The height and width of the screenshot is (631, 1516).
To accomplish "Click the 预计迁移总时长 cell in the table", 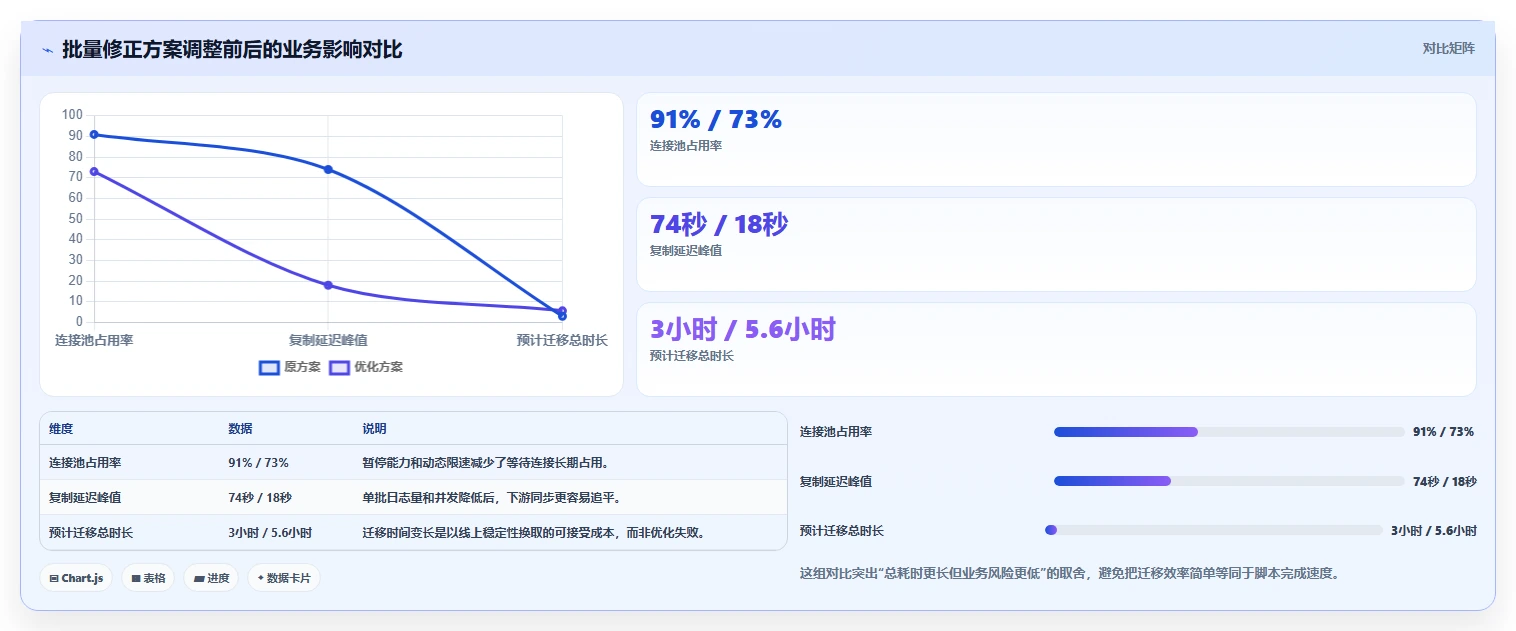I will click(91, 532).
